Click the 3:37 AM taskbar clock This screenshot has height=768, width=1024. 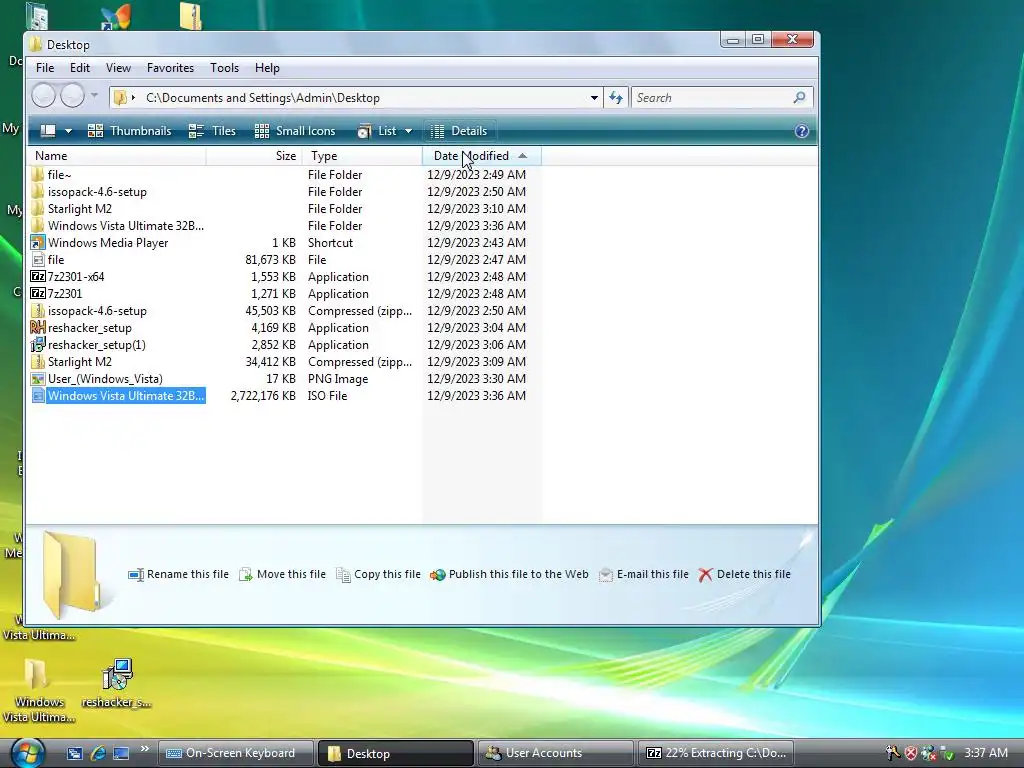986,753
